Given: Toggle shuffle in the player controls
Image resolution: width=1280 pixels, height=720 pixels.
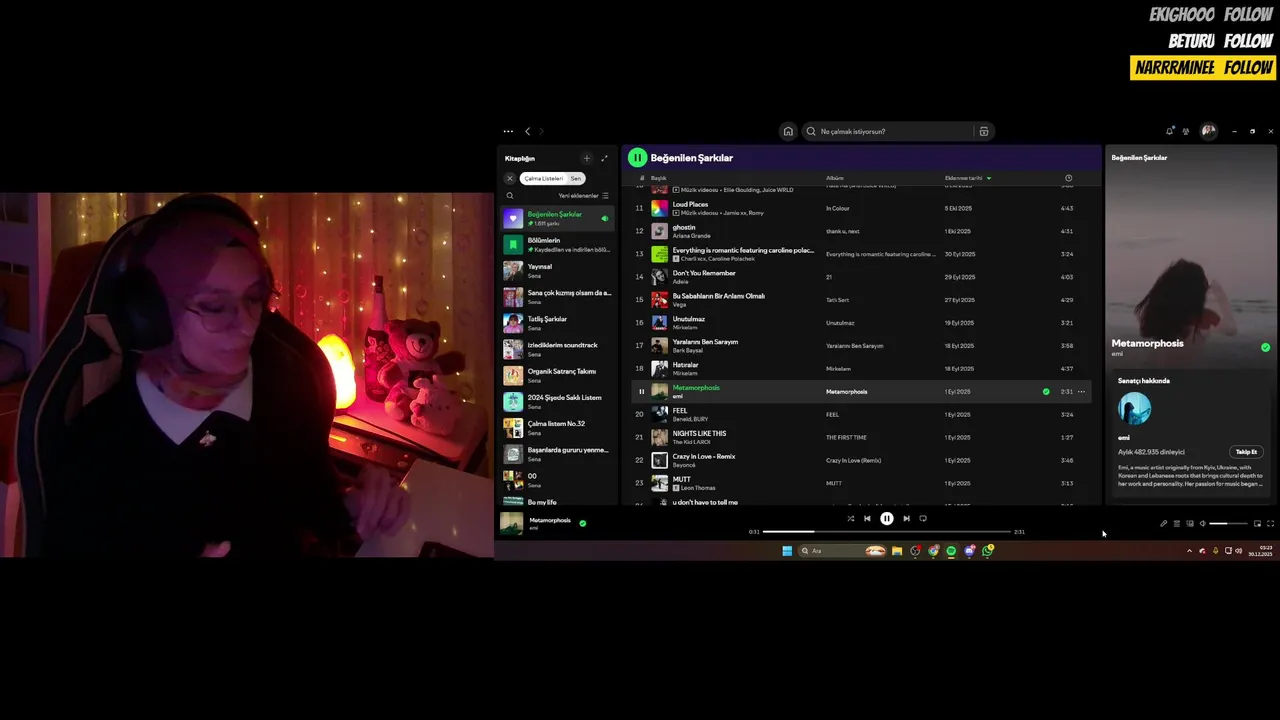Looking at the screenshot, I should (x=850, y=519).
